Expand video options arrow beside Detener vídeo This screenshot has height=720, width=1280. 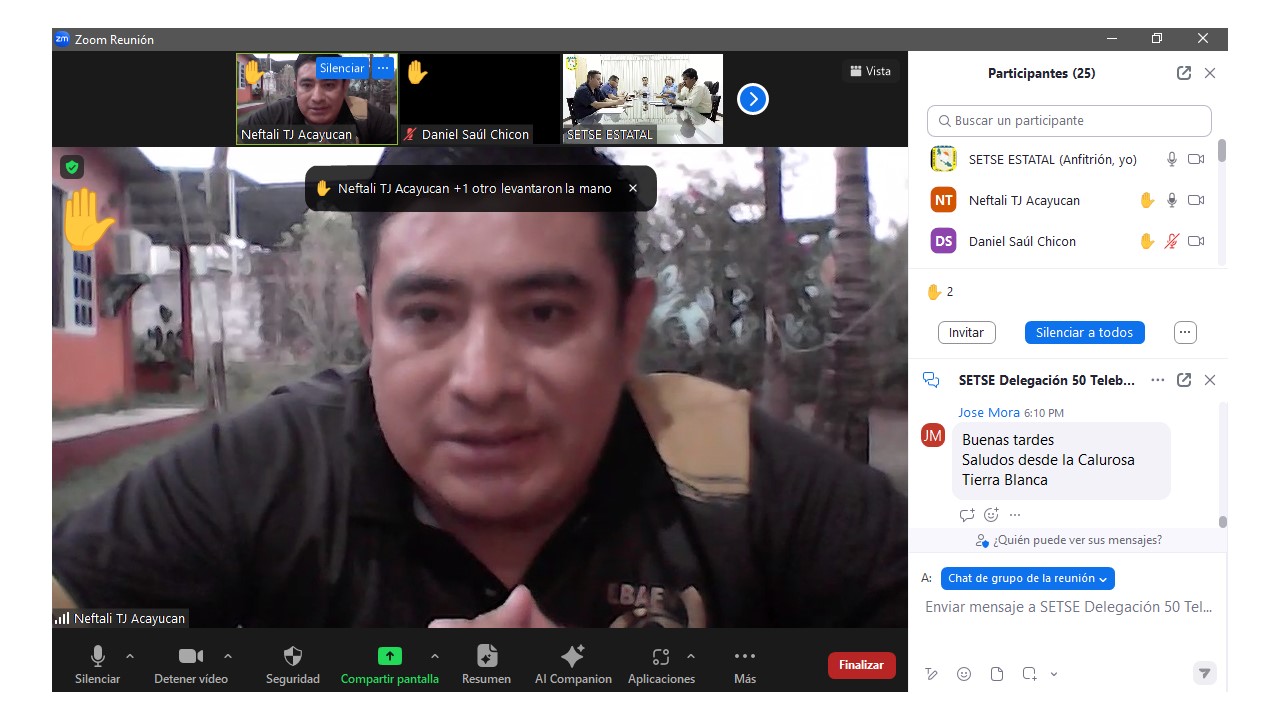[228, 656]
